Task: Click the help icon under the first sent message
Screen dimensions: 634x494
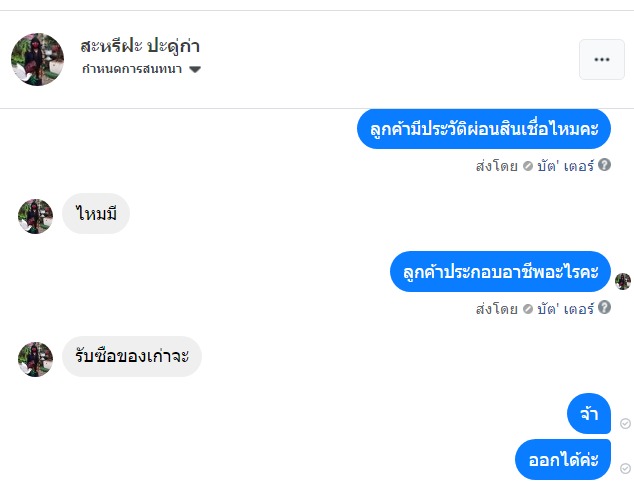Action: click(x=604, y=166)
